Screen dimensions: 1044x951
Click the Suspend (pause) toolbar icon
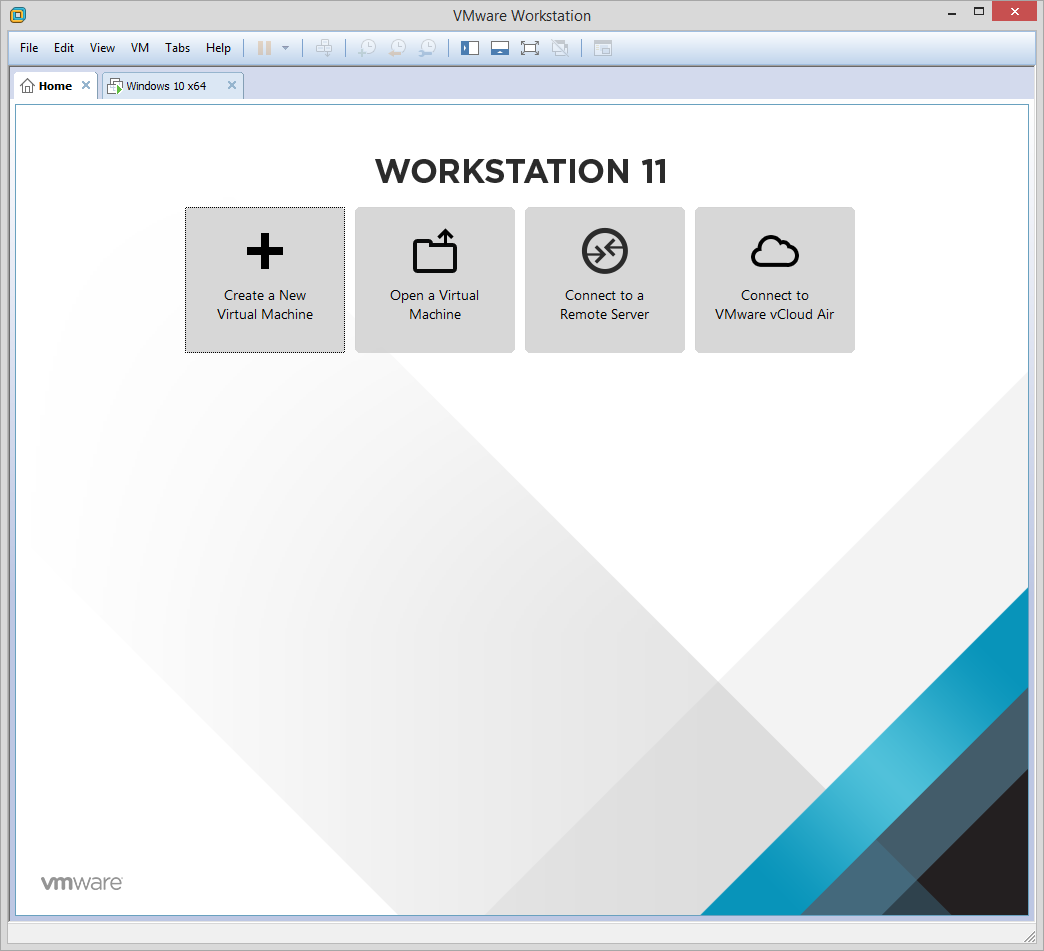click(264, 48)
